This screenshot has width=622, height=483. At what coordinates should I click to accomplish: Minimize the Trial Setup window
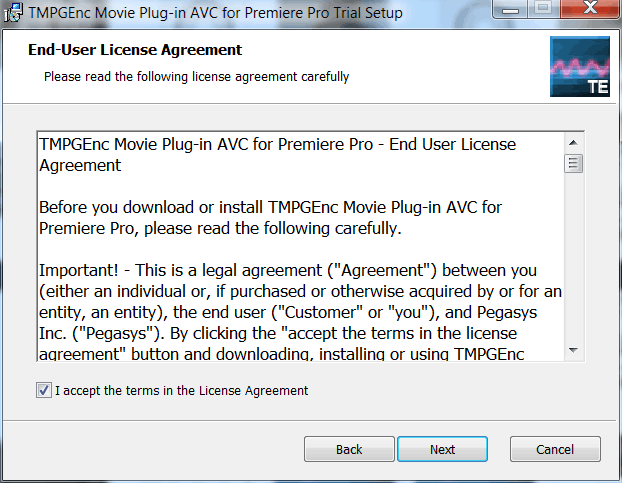(x=510, y=9)
